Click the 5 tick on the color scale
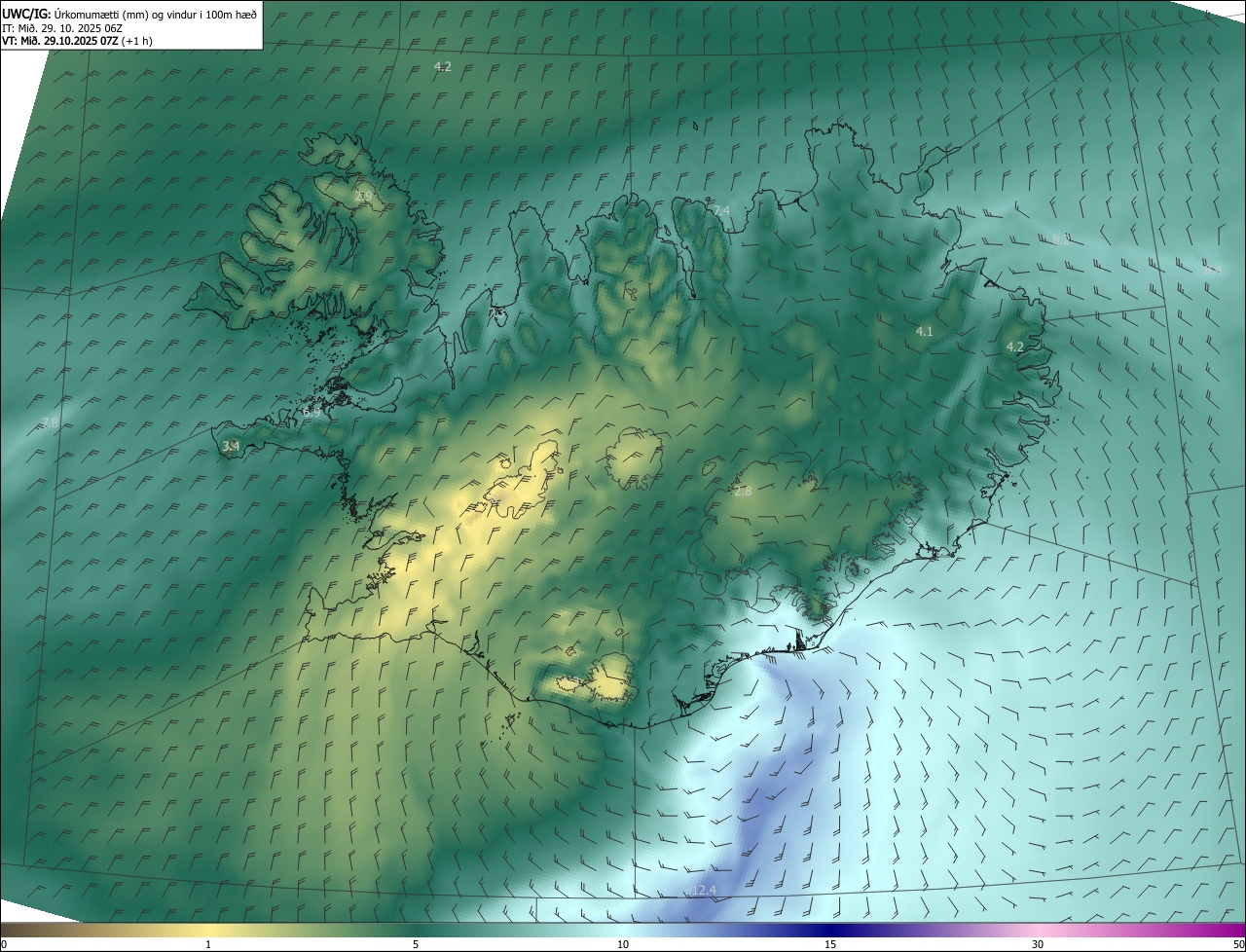 click(x=416, y=944)
